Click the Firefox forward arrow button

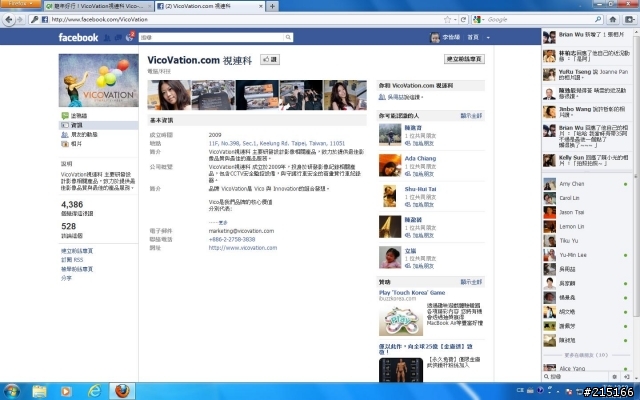(x=20, y=19)
